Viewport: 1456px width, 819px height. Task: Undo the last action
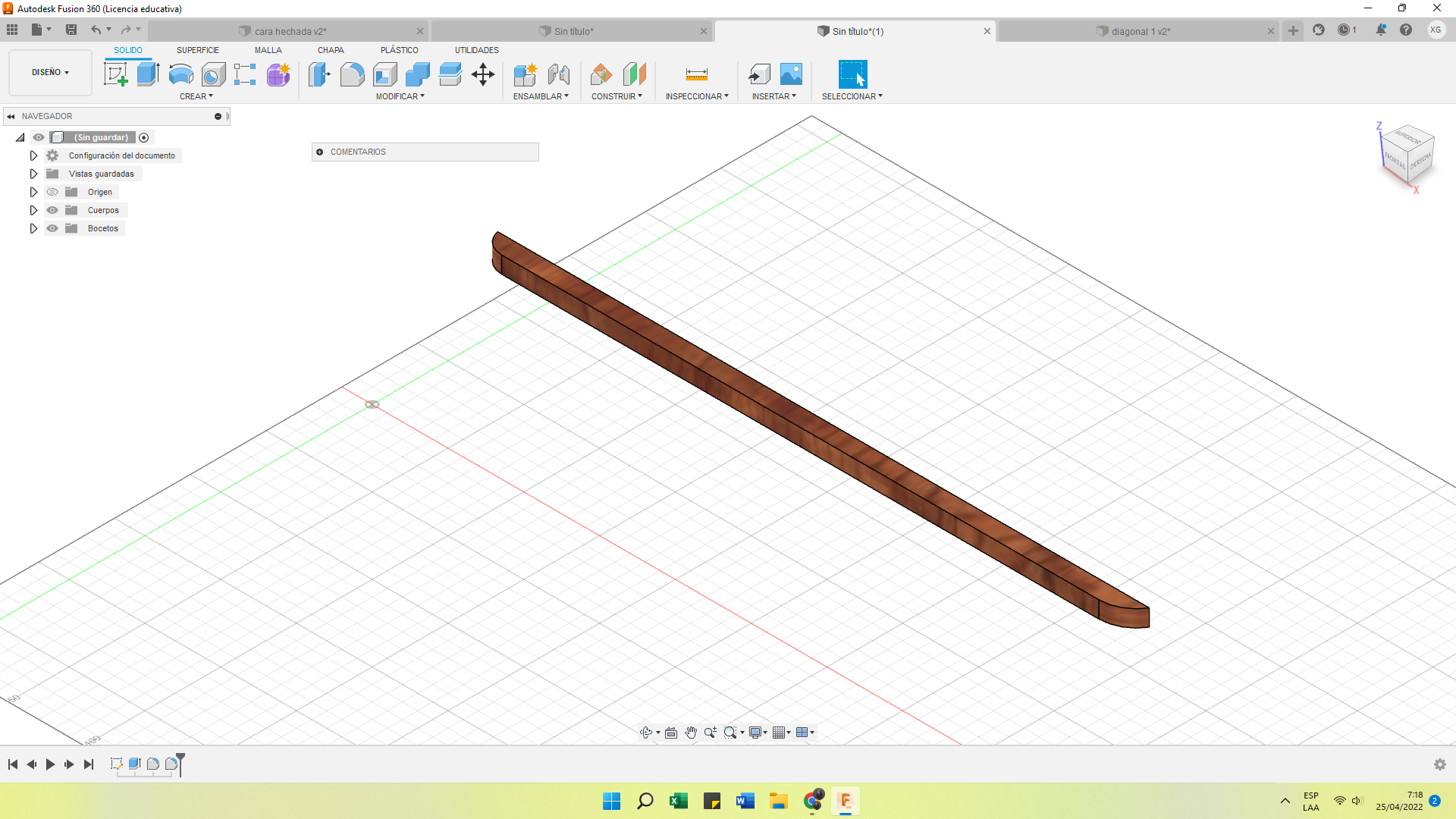[x=96, y=30]
